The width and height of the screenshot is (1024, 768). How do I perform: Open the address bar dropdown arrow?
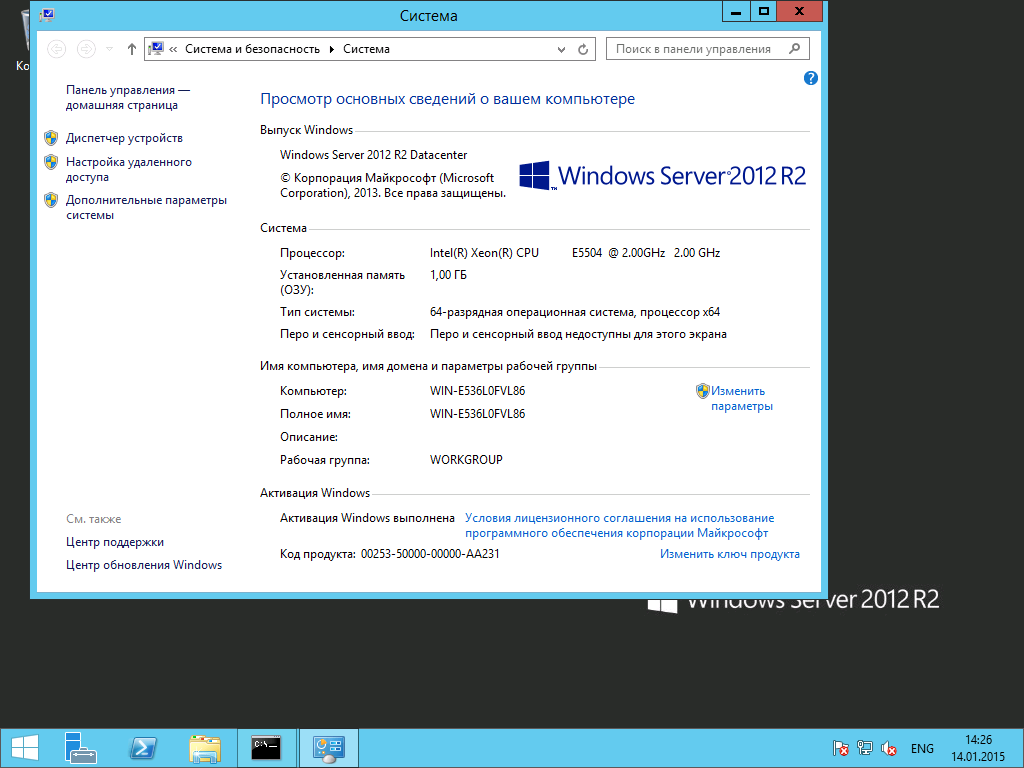[x=560, y=48]
